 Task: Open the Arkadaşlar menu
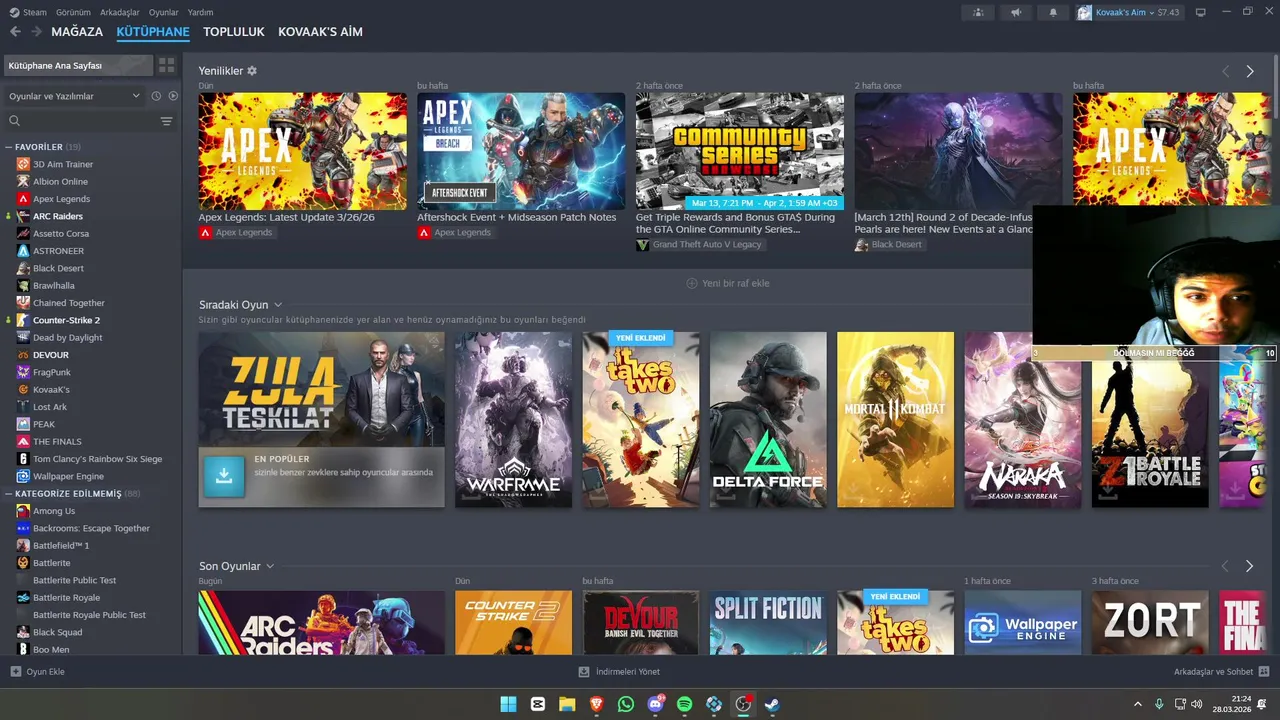pyautogui.click(x=120, y=12)
